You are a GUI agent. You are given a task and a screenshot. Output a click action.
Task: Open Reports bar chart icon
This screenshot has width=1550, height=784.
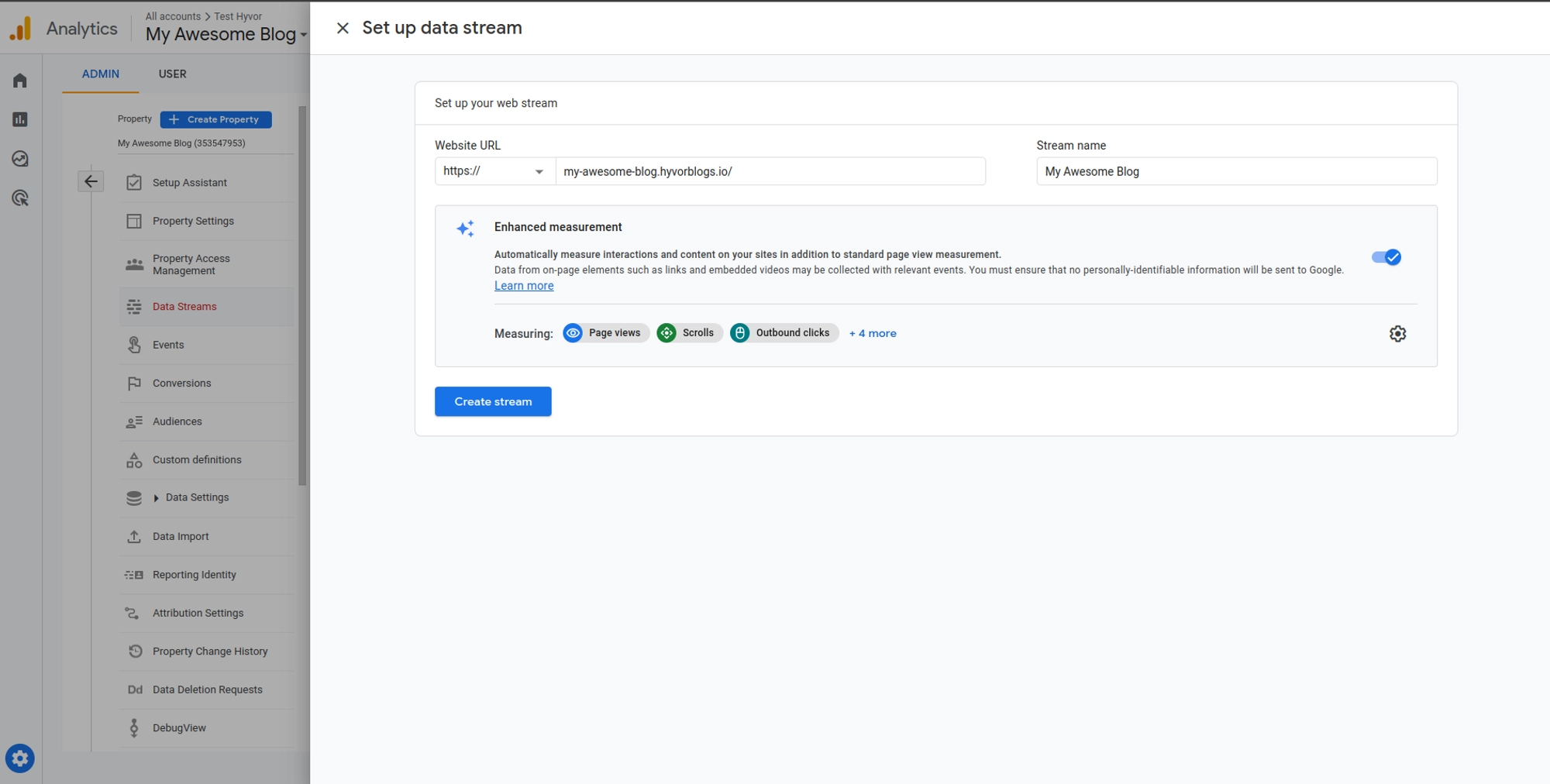[x=20, y=119]
